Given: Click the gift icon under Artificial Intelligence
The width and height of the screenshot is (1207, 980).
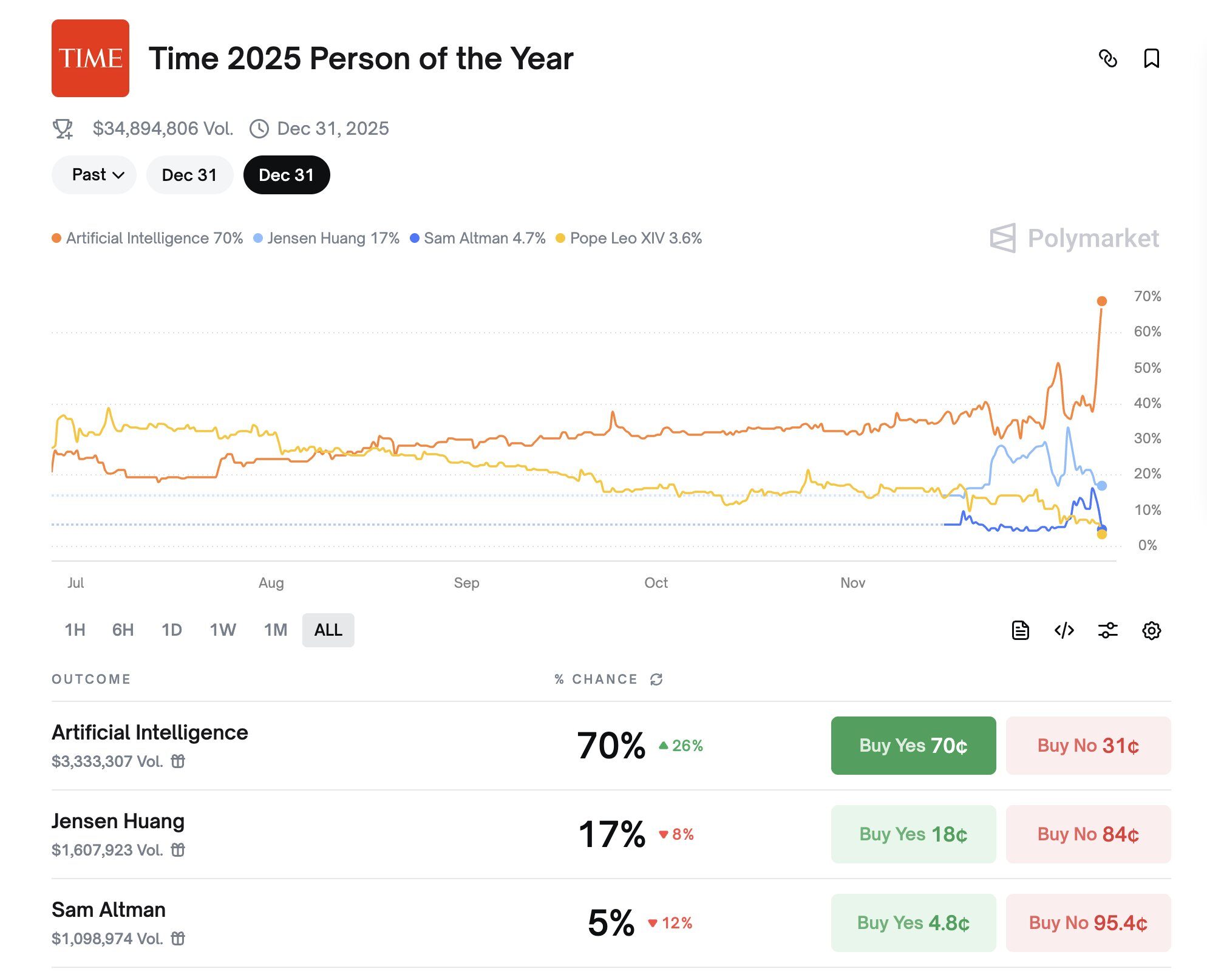Looking at the screenshot, I should coord(178,761).
